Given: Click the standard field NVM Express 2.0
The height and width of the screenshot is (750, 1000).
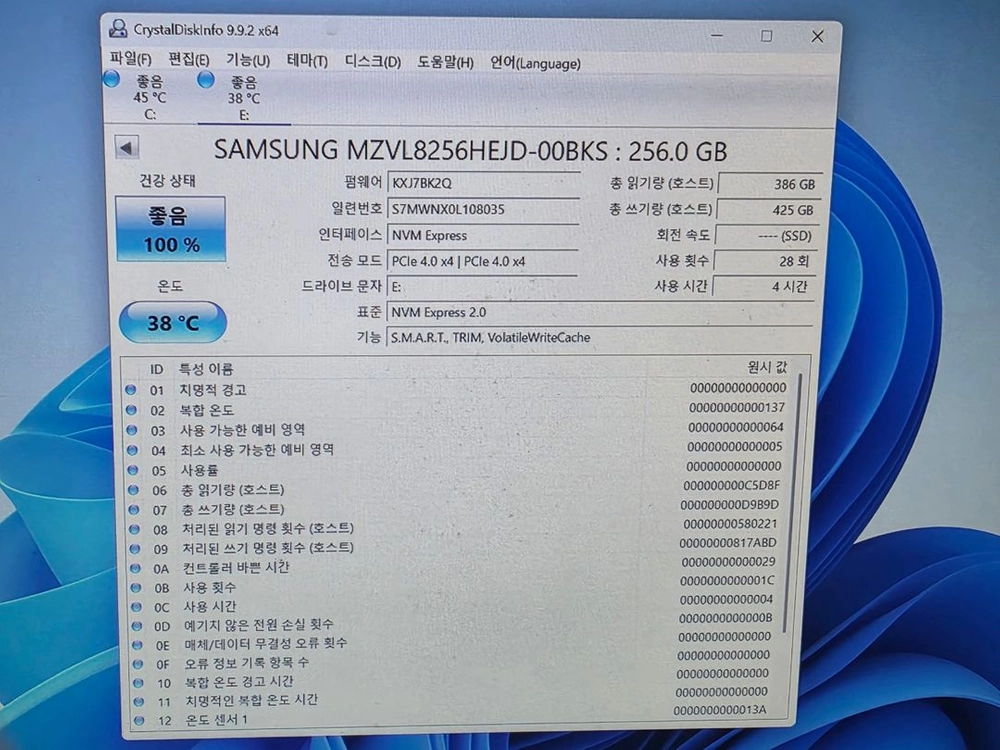Looking at the screenshot, I should (x=600, y=312).
